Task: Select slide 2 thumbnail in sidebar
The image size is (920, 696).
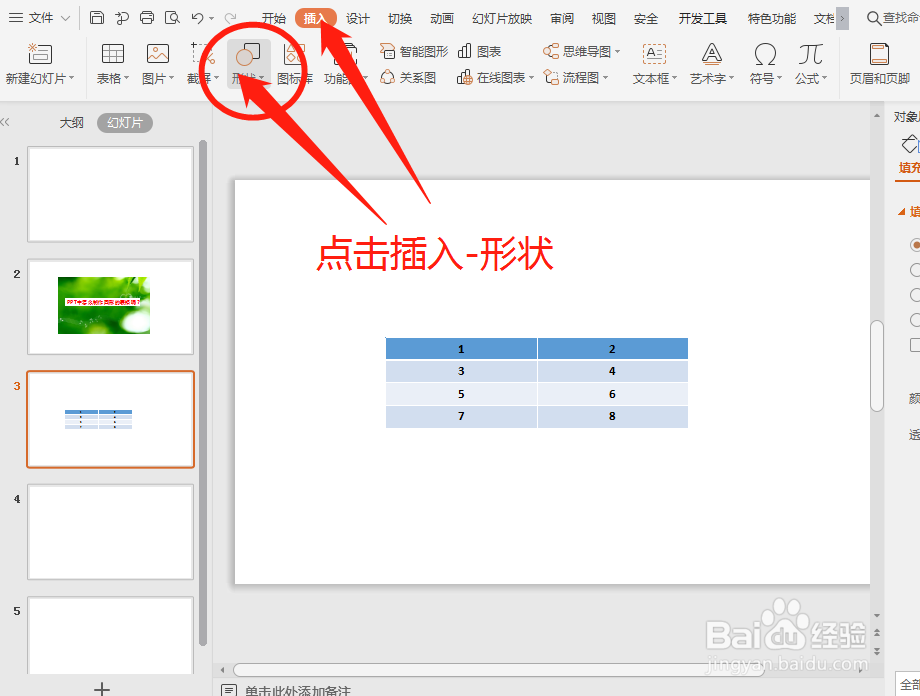Action: click(110, 307)
